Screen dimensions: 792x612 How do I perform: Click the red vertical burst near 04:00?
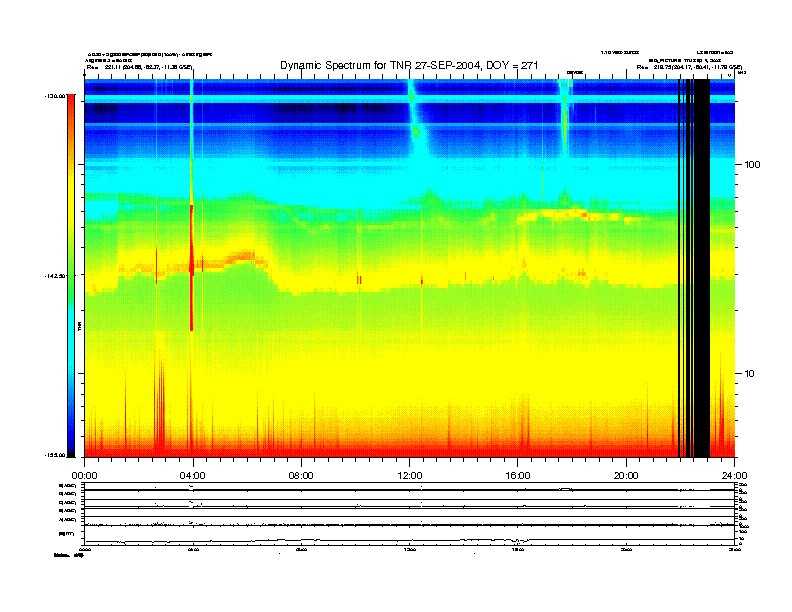point(191,268)
